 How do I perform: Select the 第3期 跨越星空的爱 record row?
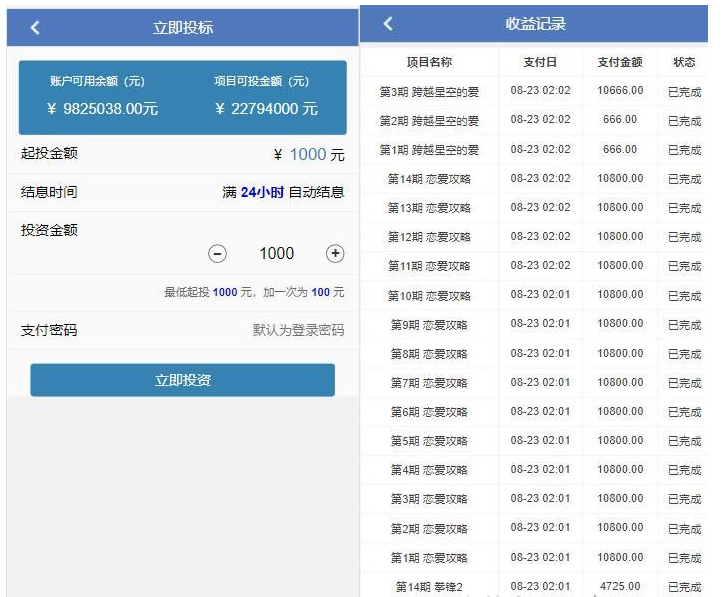(x=429, y=92)
